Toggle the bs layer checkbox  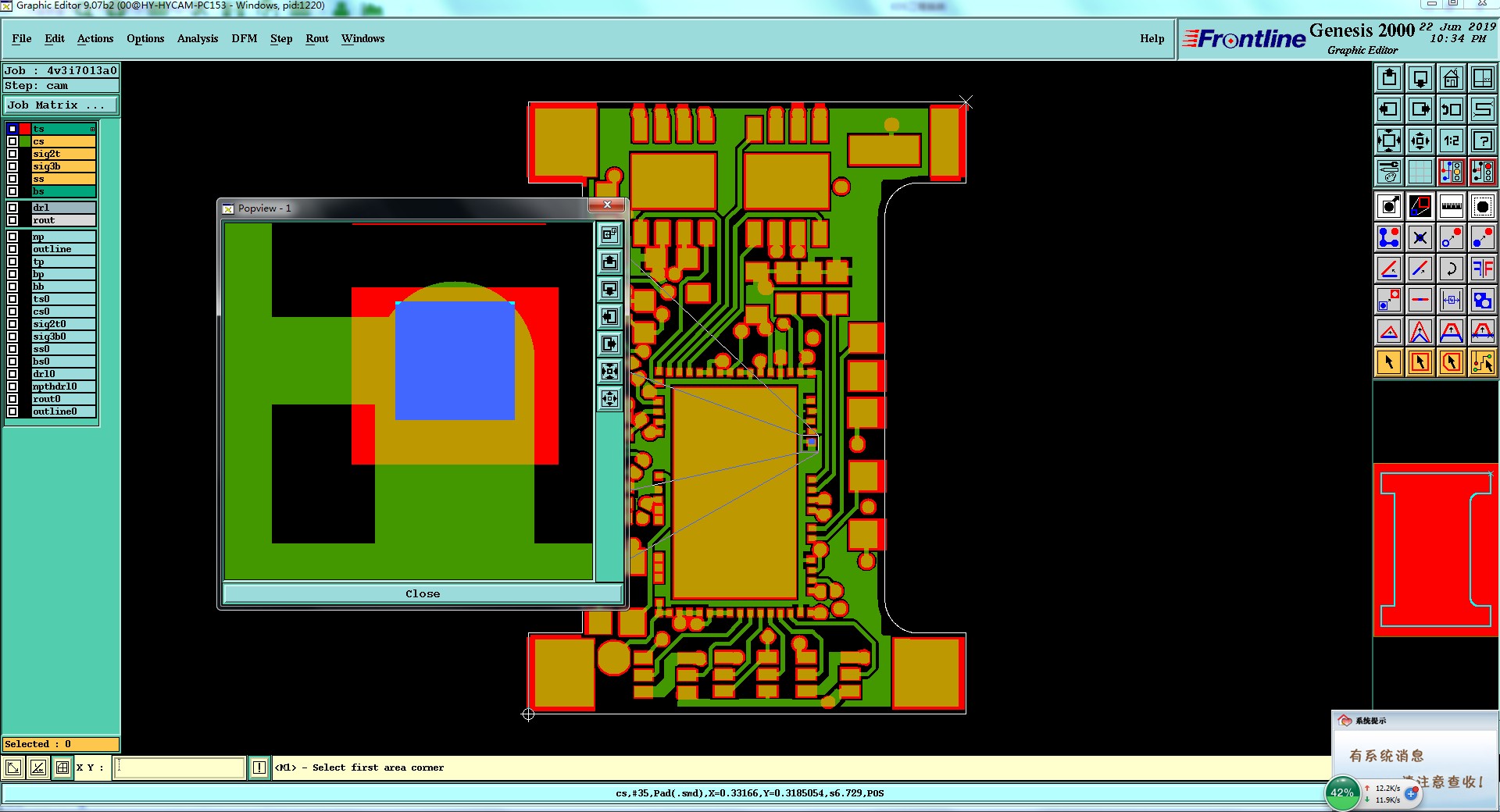(x=12, y=191)
